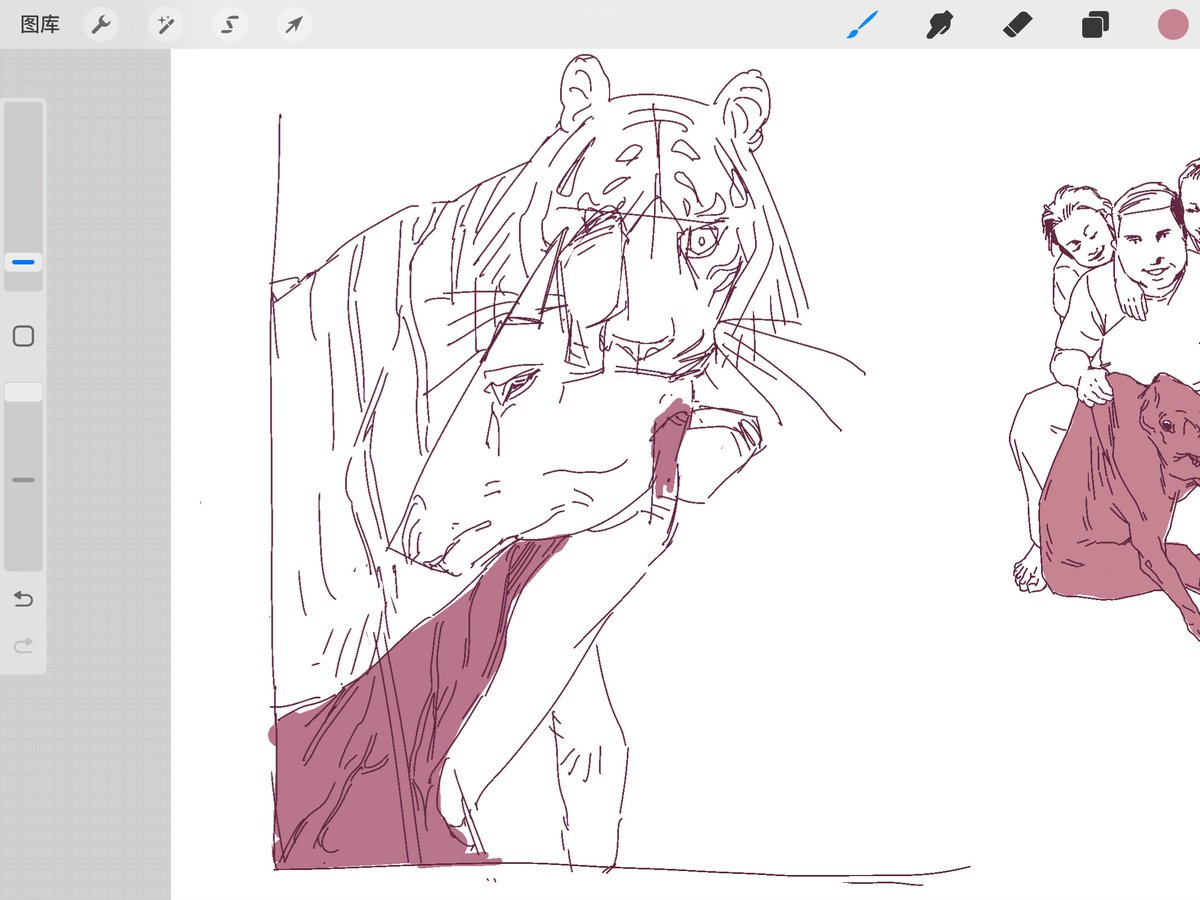The width and height of the screenshot is (1200, 900).
Task: Tap the square modify button in sidebar
Action: [24, 336]
